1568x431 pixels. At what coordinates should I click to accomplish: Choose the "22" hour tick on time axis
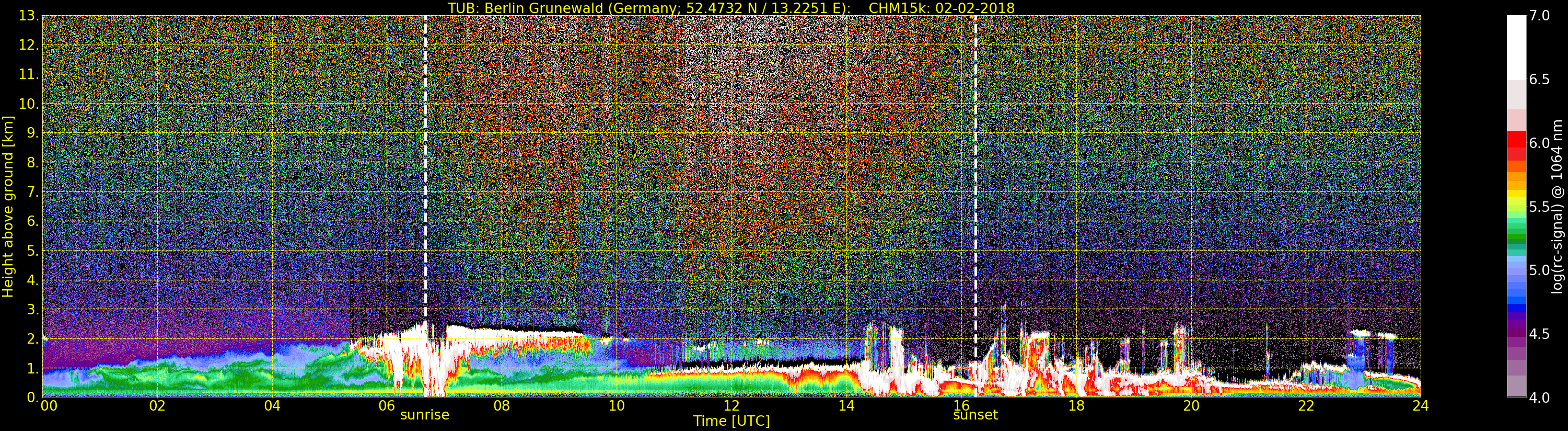click(1306, 405)
